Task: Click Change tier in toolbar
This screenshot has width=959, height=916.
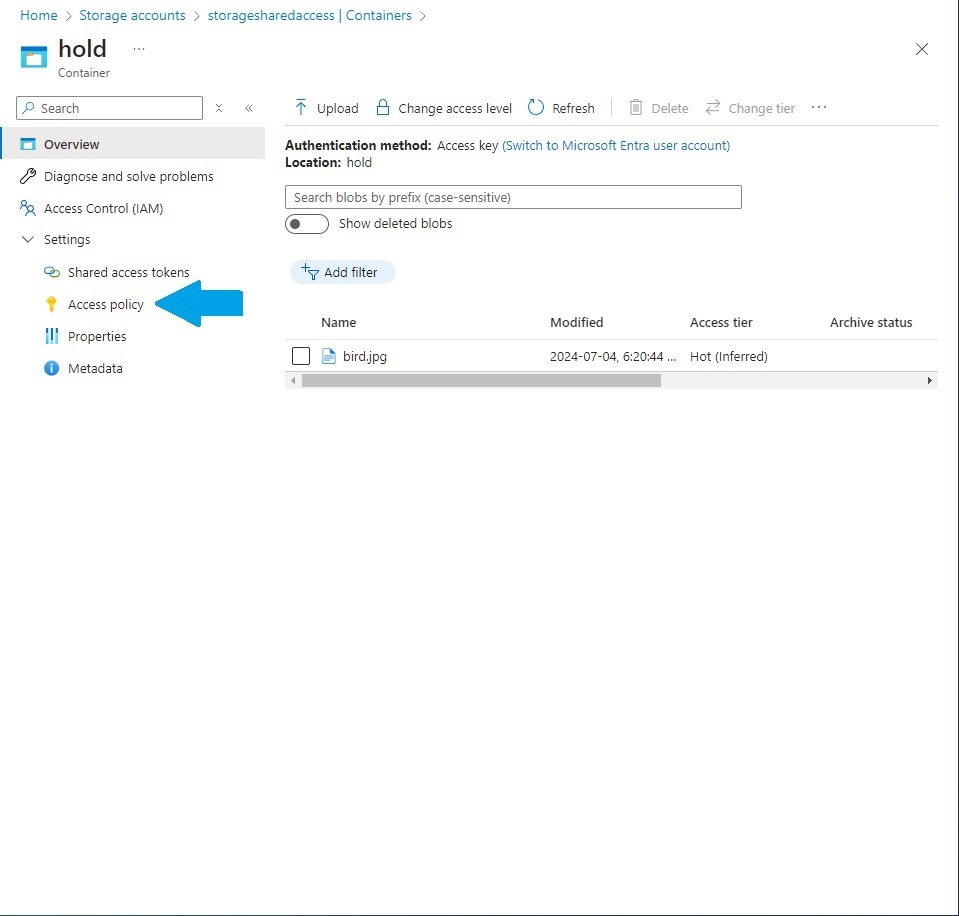Action: (750, 108)
